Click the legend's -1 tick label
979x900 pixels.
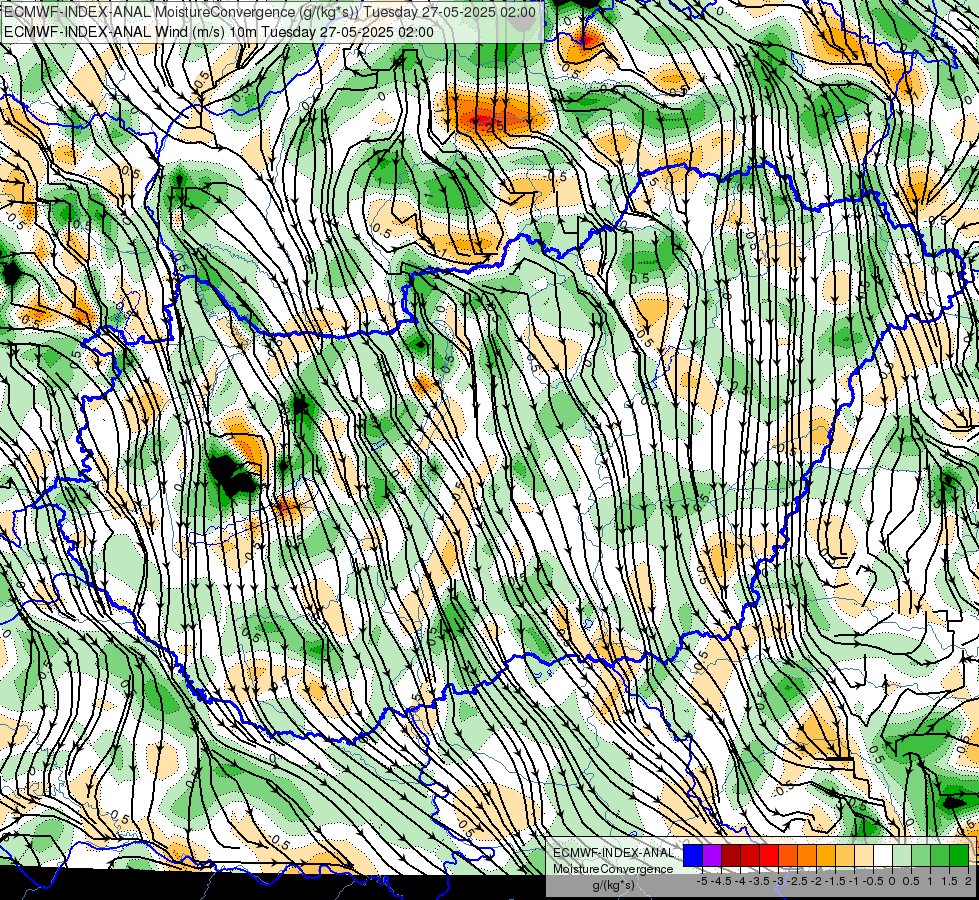[854, 881]
